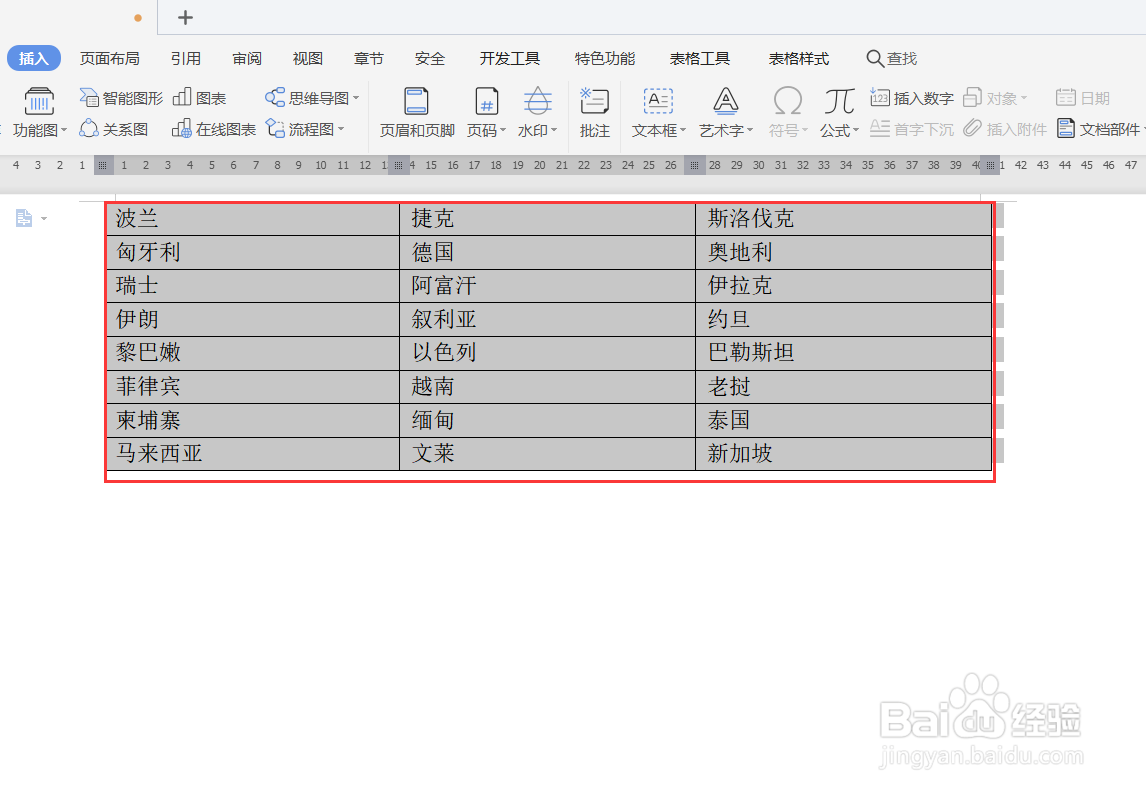Screen dimensions: 1146x795
Task: Insert a 文本框 text box
Action: [x=658, y=113]
